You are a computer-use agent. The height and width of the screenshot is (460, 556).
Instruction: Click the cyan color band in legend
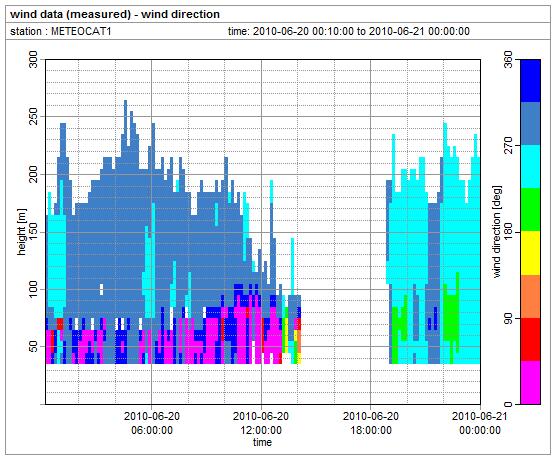point(530,167)
